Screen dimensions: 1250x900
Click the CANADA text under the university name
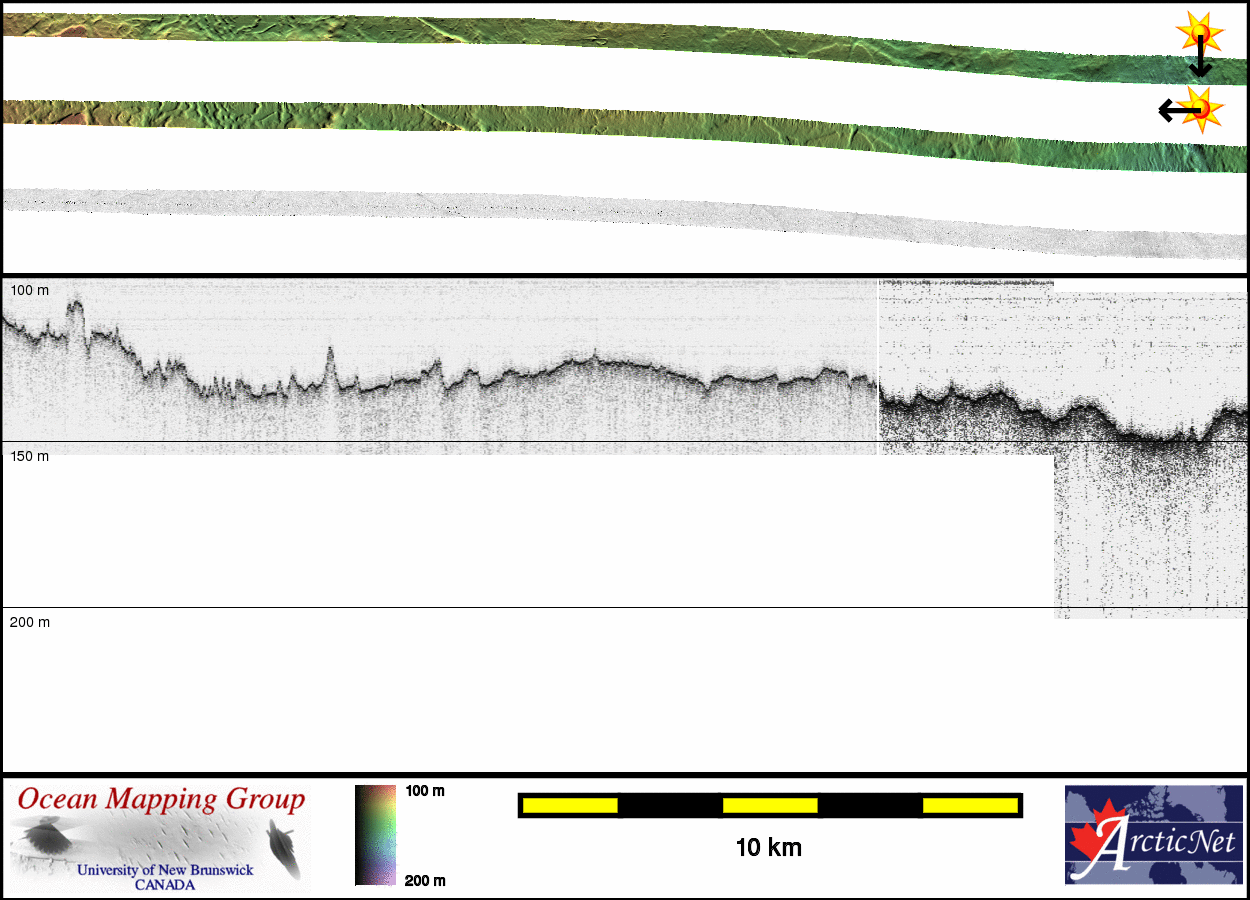[x=165, y=885]
